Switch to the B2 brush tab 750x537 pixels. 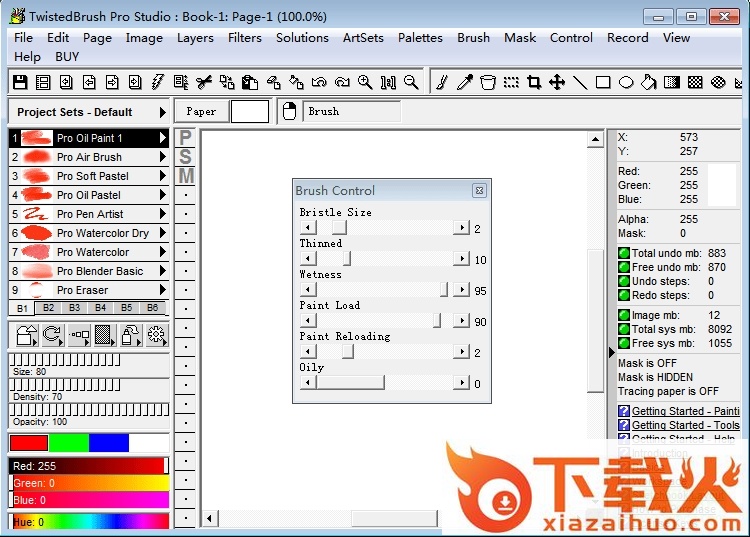[x=48, y=307]
